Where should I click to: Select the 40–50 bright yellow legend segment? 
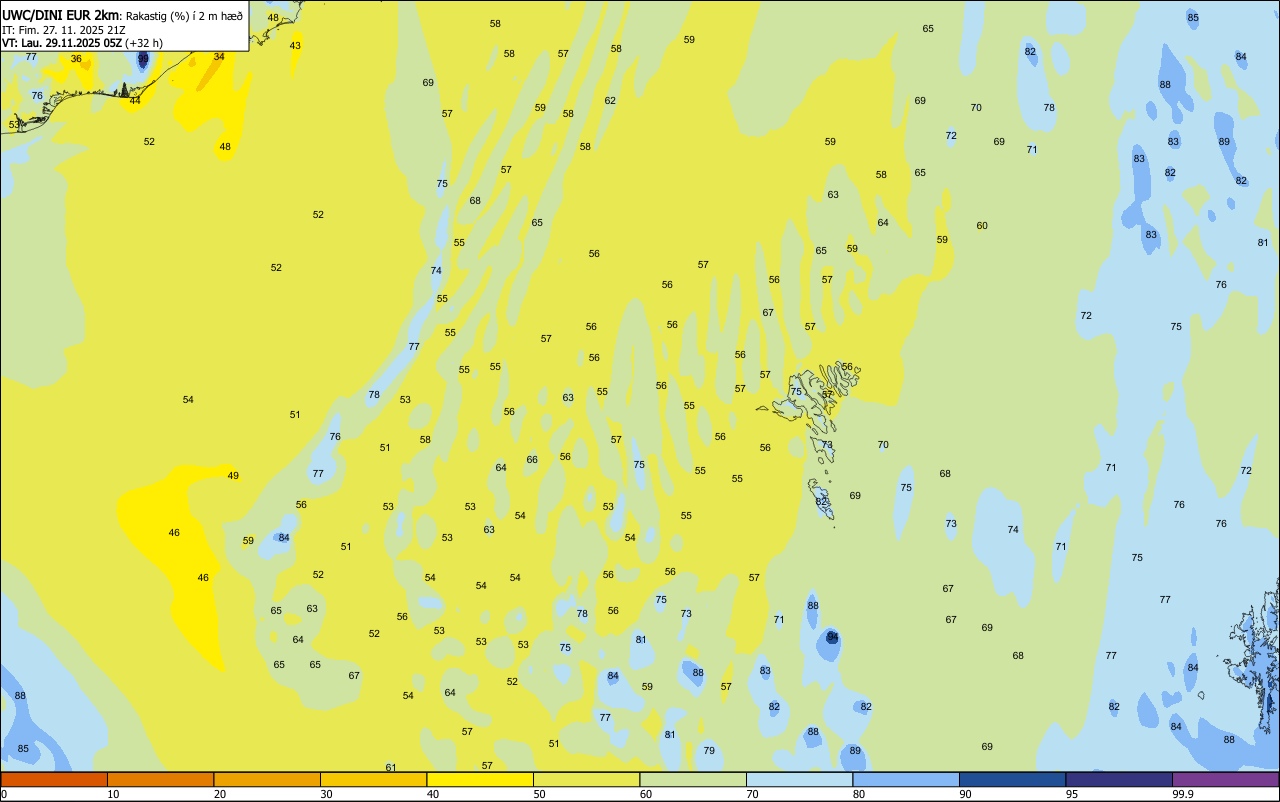pos(480,779)
